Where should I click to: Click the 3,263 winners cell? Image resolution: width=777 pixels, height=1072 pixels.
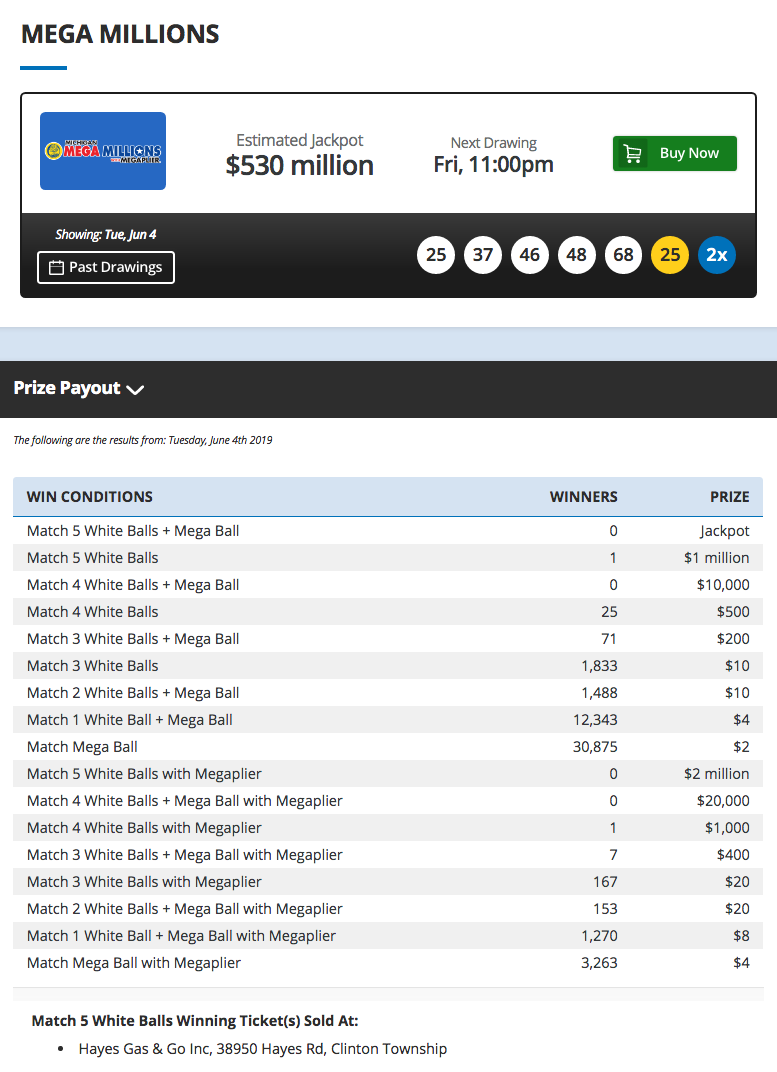[x=599, y=963]
